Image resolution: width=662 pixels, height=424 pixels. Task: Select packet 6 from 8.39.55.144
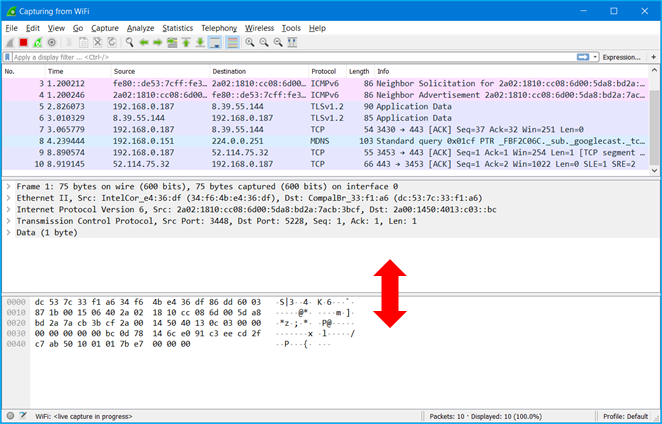click(x=326, y=118)
